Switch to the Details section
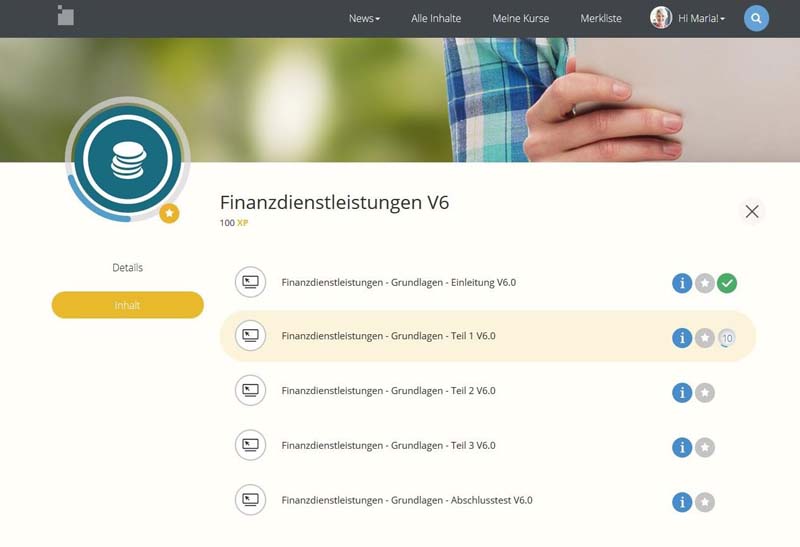800x547 pixels. [x=128, y=267]
